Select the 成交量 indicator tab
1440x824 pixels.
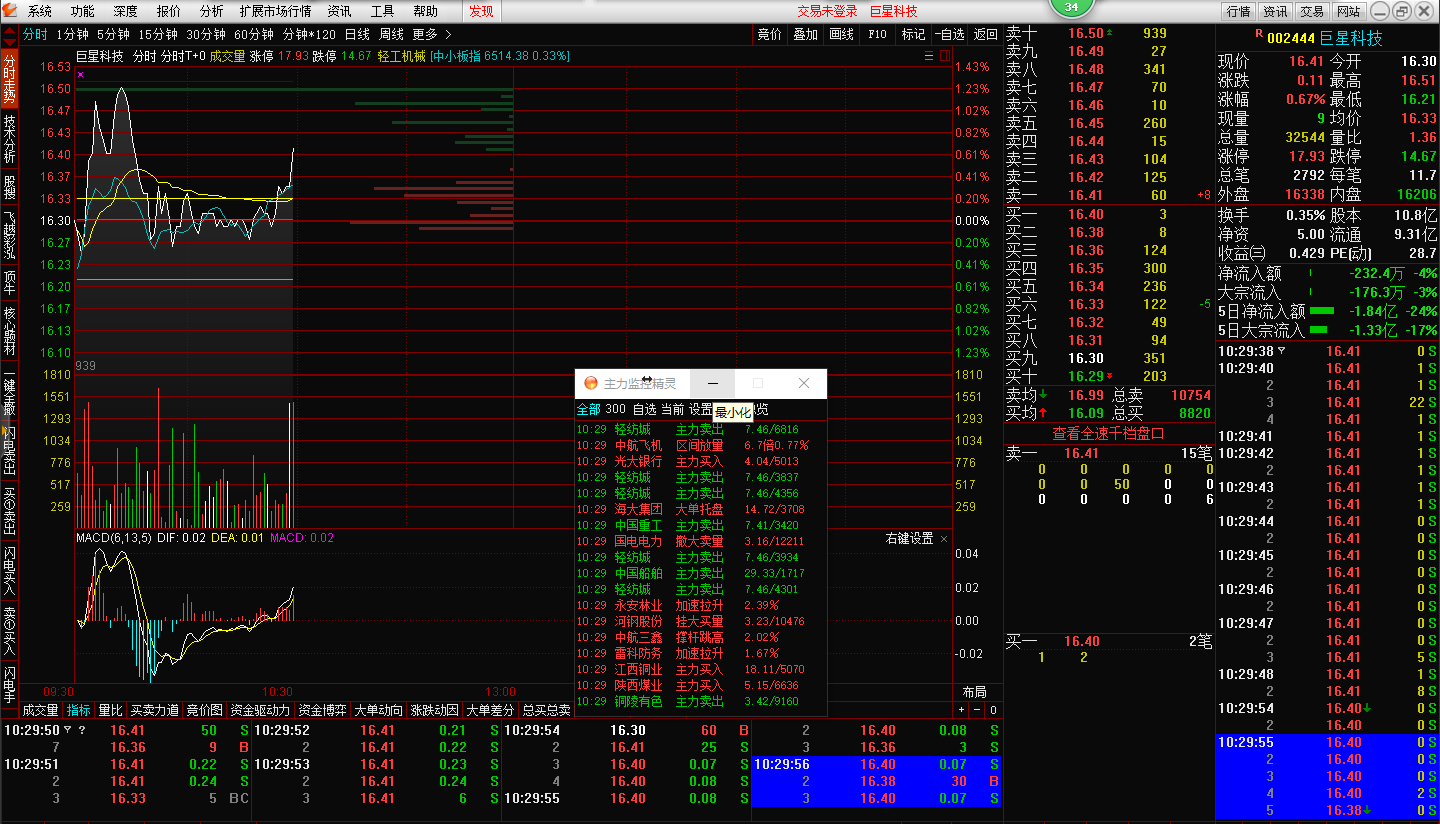[x=41, y=710]
